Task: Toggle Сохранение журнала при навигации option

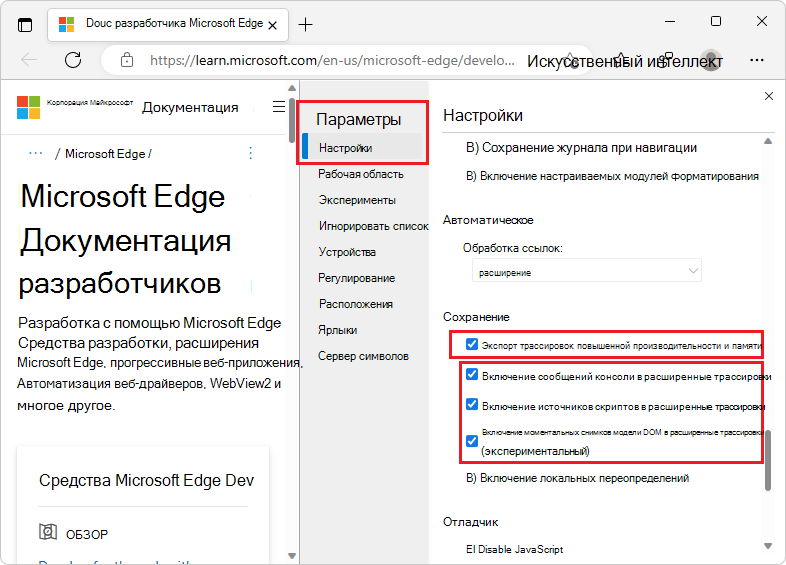Action: 581,148
